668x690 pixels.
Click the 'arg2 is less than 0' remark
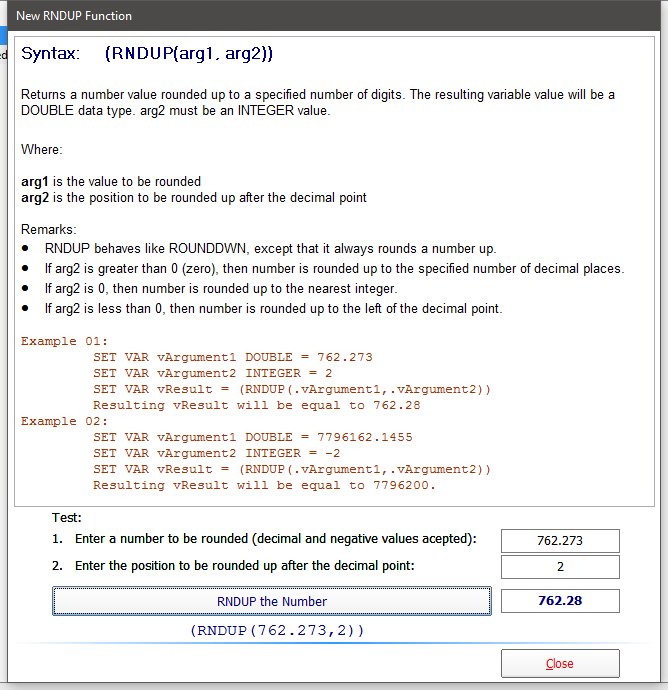pos(273,308)
